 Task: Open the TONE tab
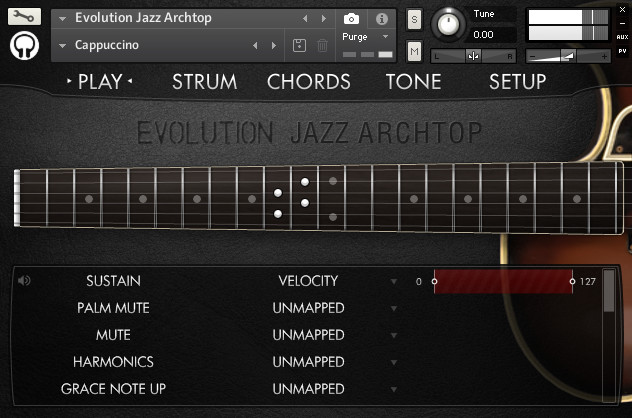tap(414, 82)
